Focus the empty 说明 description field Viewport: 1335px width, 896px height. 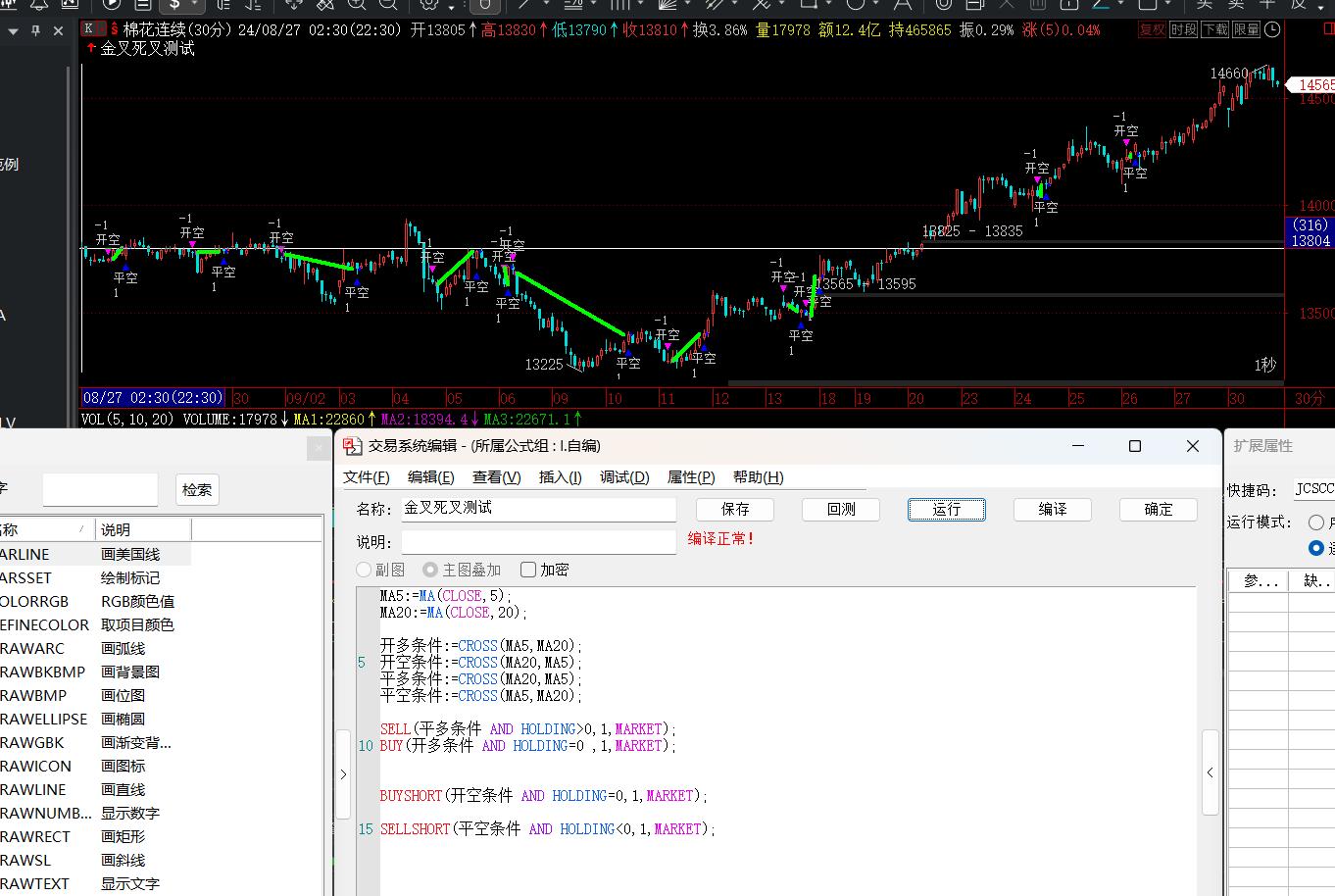539,542
